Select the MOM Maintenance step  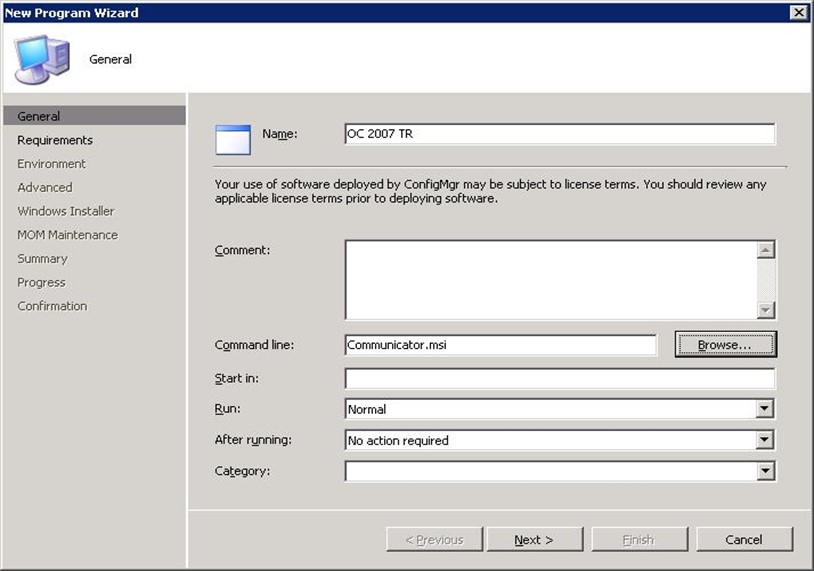[67, 235]
